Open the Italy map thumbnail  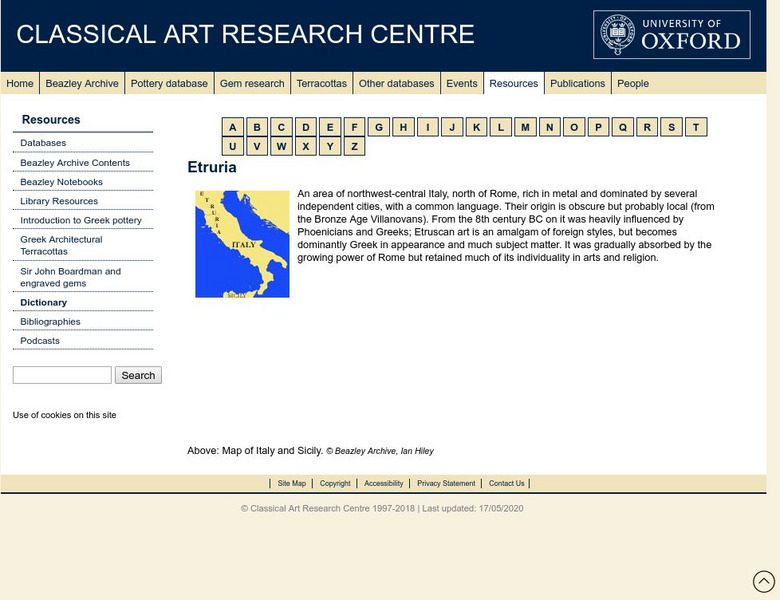[242, 244]
